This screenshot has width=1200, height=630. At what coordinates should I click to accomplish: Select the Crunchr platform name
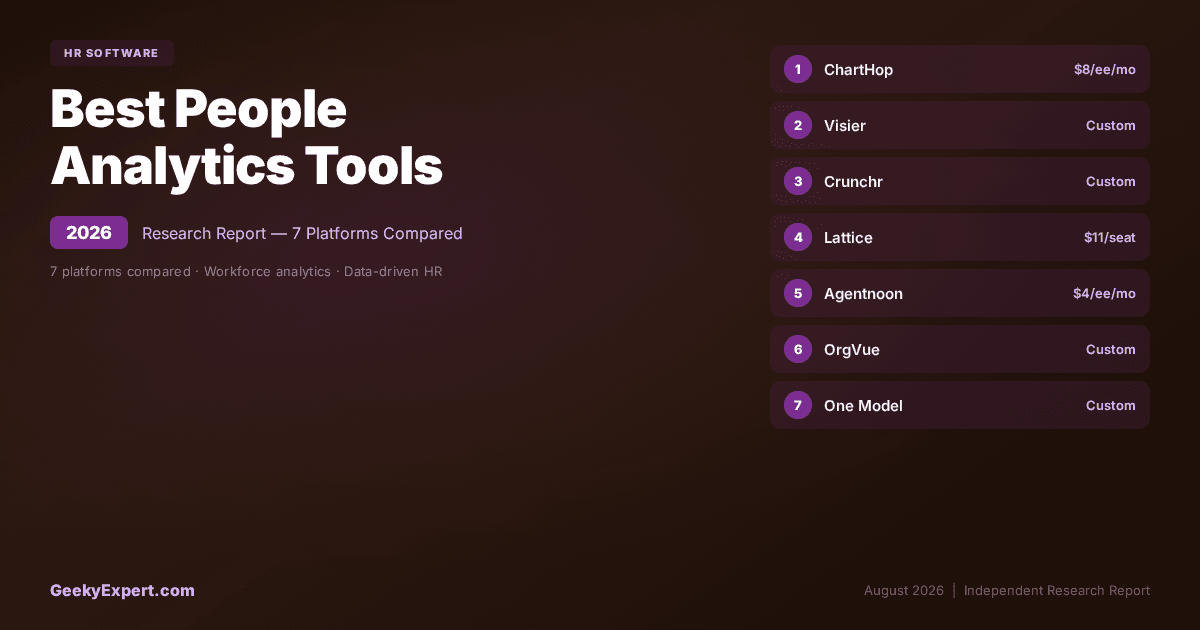(x=853, y=182)
